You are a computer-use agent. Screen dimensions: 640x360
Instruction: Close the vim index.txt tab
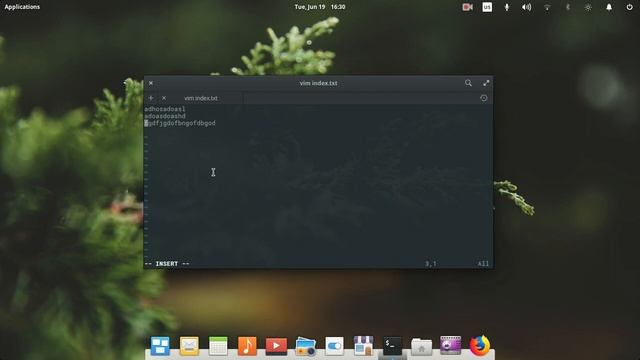point(164,98)
